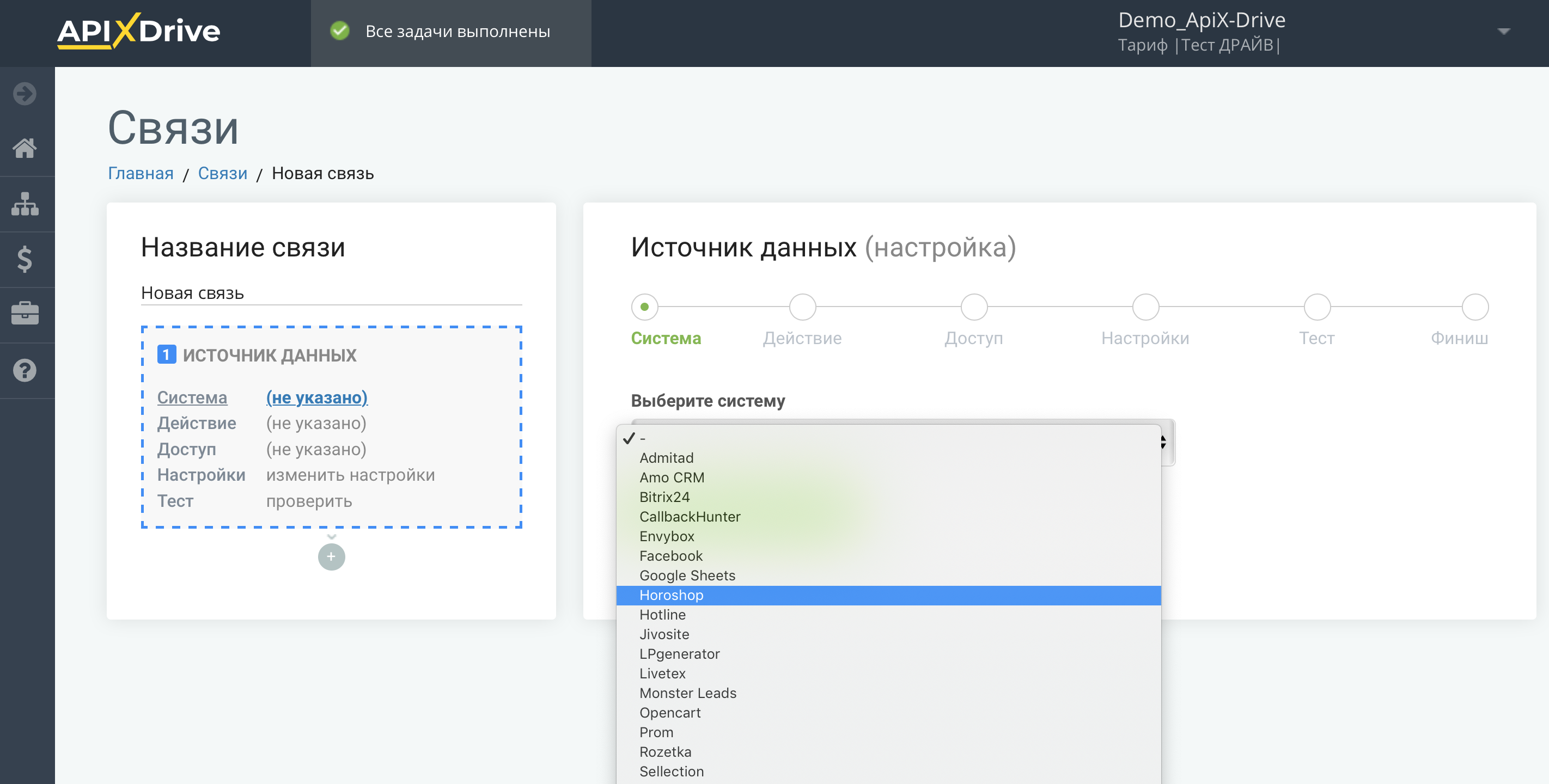Click the Финиш step circle
Screen dimensions: 1549x784
point(1475,307)
